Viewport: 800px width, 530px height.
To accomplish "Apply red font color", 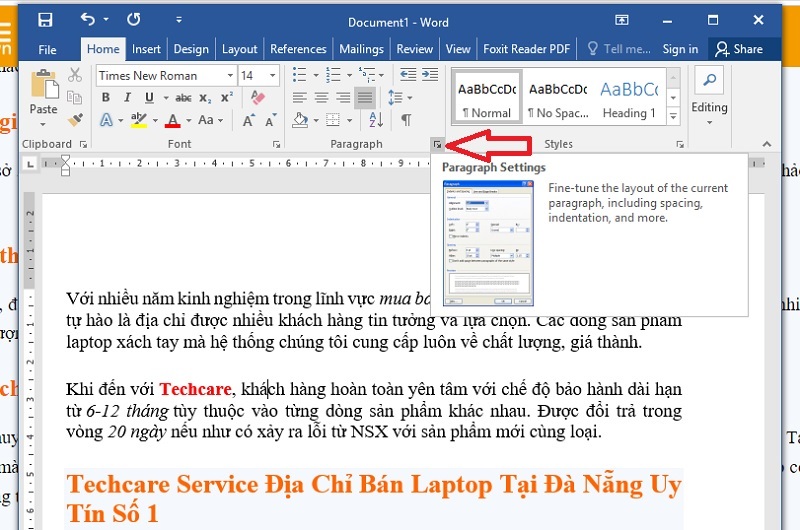I will (173, 120).
